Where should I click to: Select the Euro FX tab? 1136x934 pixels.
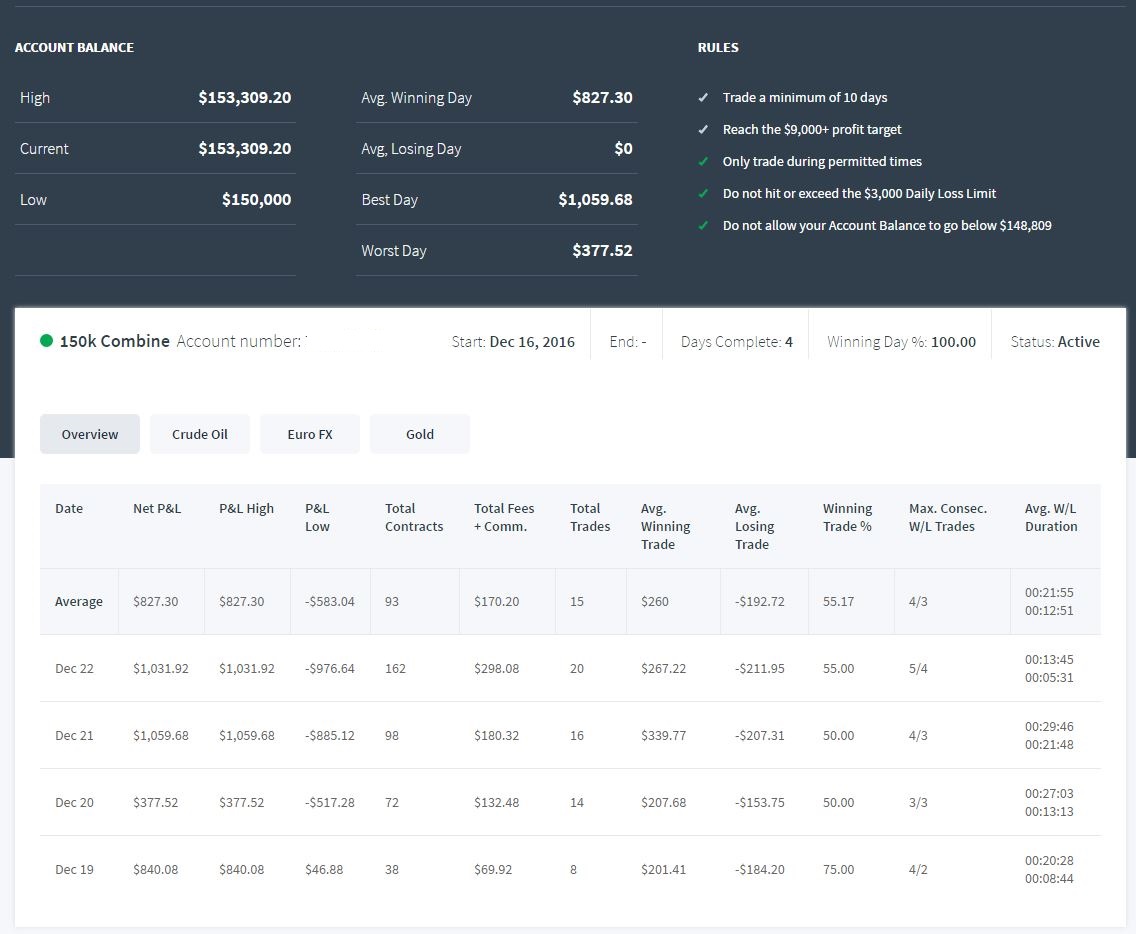point(310,434)
